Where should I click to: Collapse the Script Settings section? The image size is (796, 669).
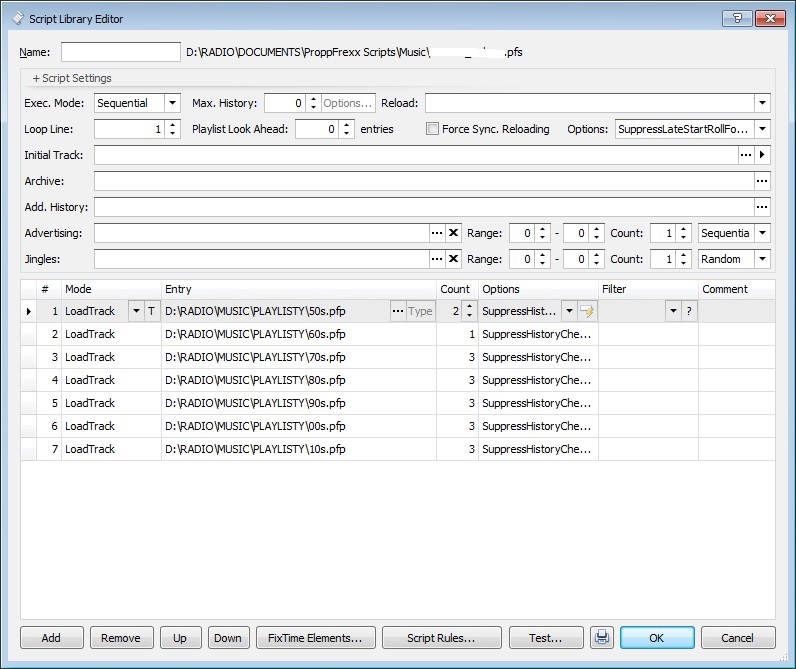(72, 78)
